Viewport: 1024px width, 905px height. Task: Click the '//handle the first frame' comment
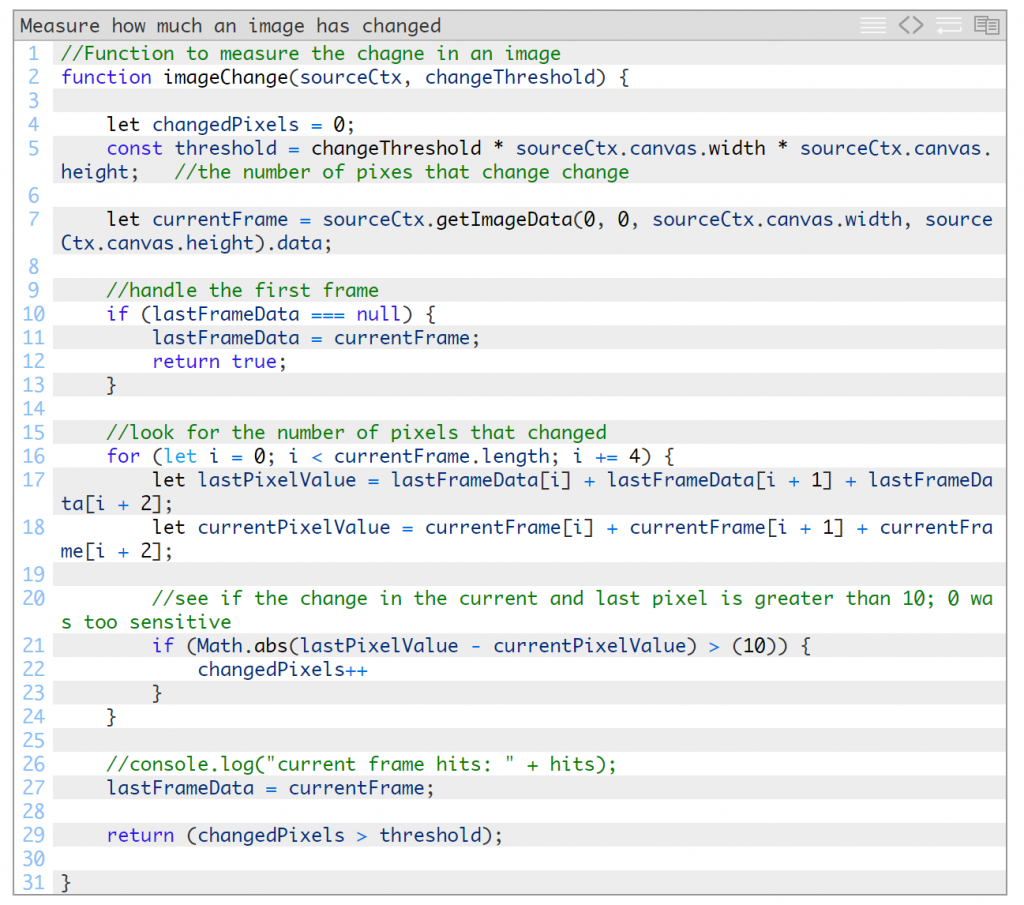coord(243,290)
